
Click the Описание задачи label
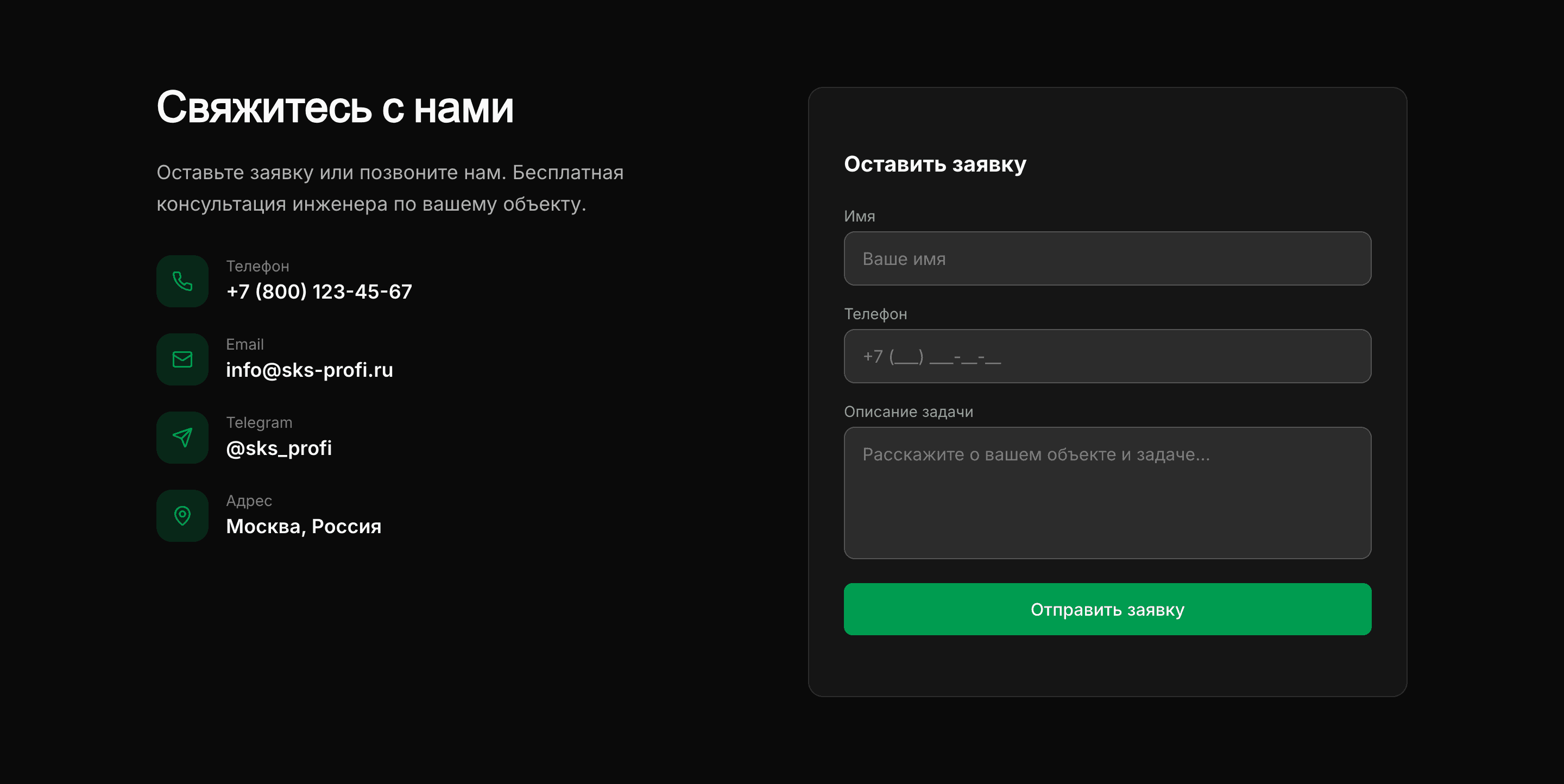point(909,412)
